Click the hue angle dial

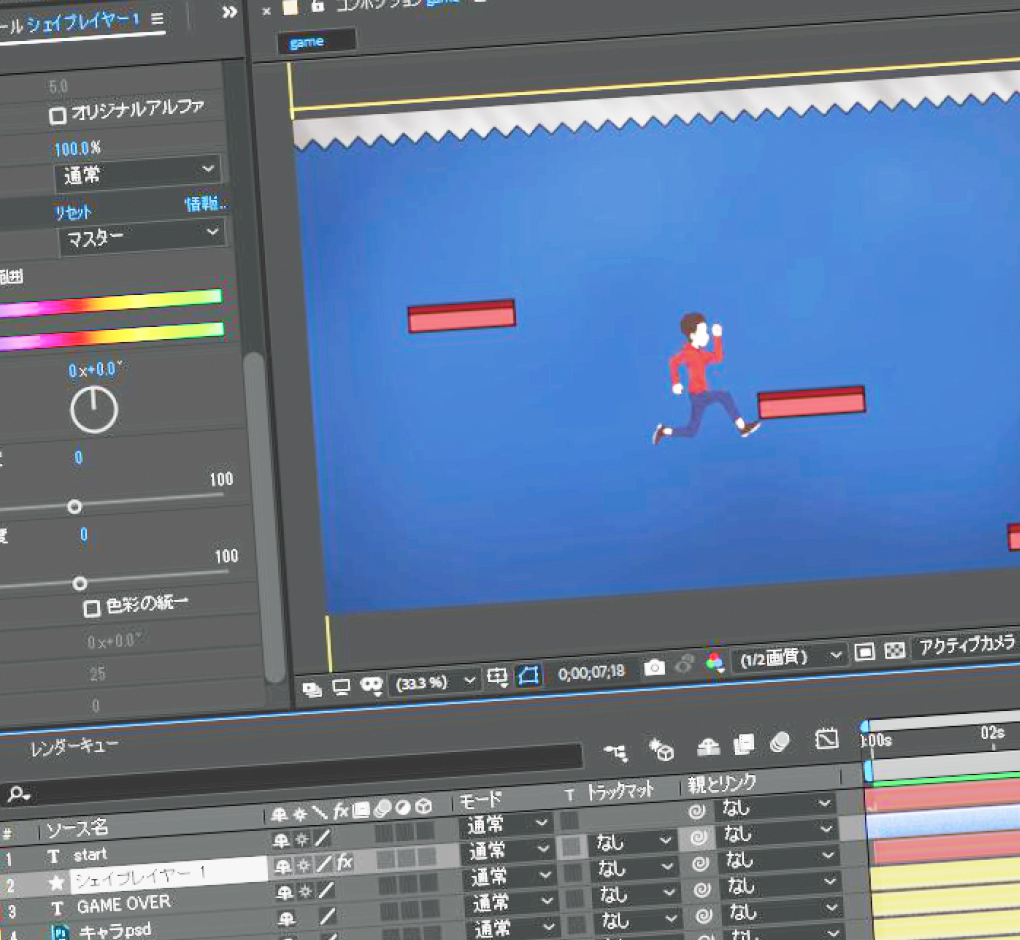coord(94,410)
